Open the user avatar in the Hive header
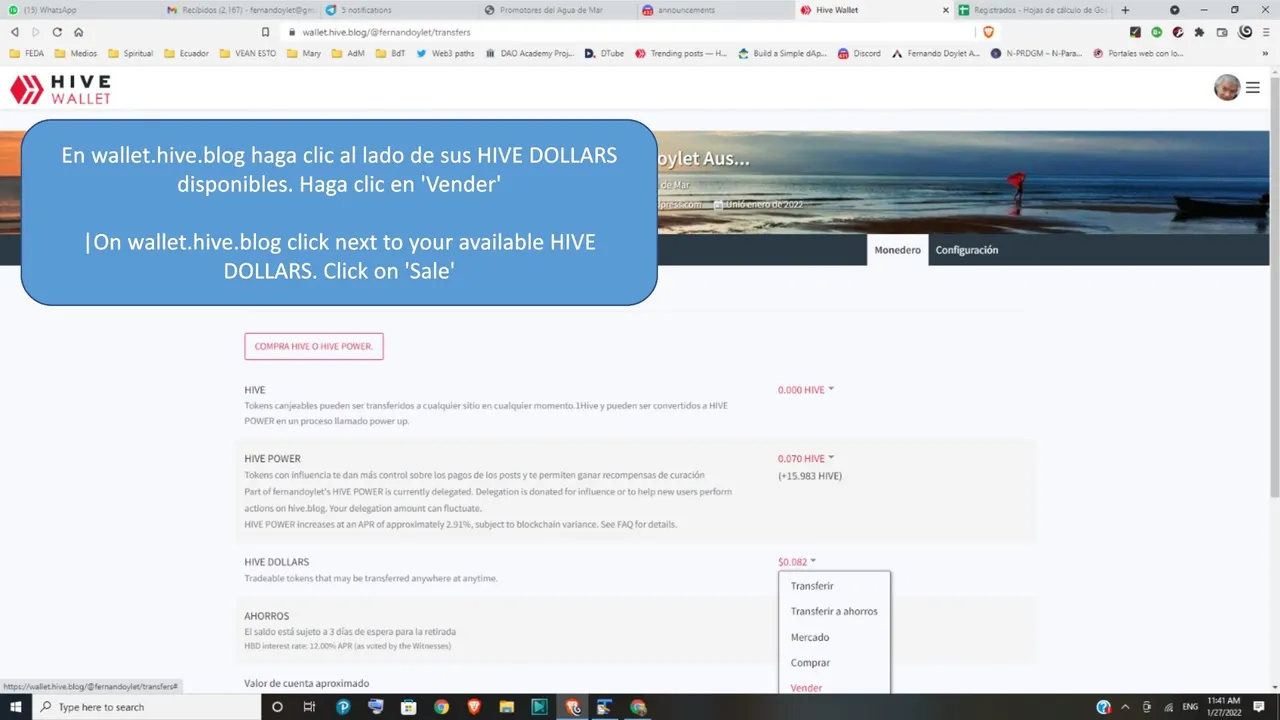This screenshot has width=1280, height=720. pos(1227,88)
